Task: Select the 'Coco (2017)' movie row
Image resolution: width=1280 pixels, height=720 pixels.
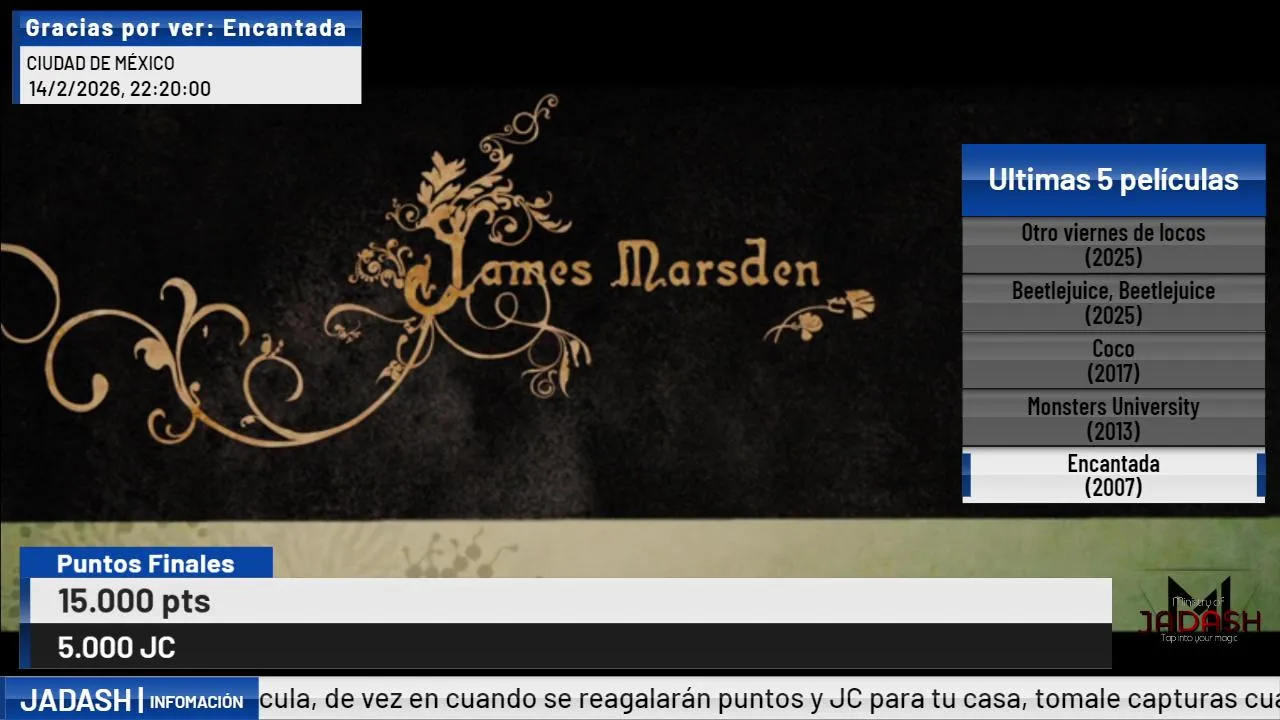Action: coord(1113,361)
